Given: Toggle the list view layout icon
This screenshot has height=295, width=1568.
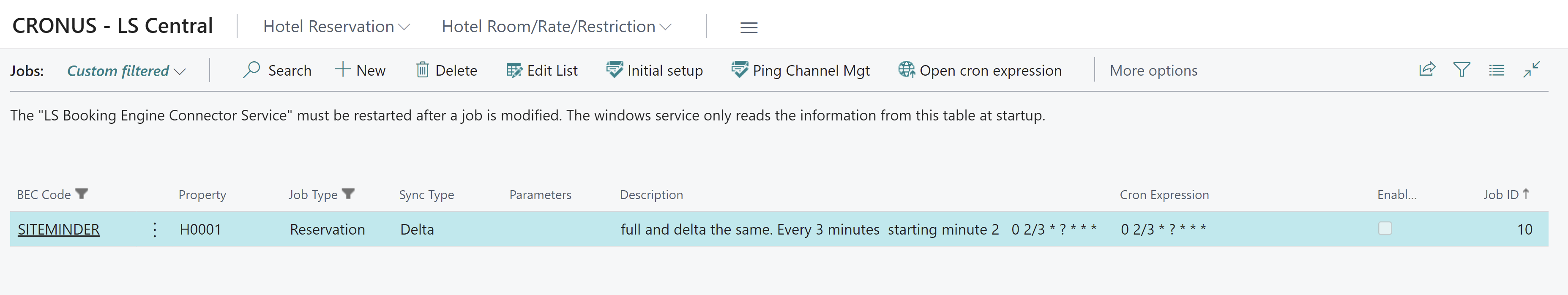Looking at the screenshot, I should [1496, 71].
